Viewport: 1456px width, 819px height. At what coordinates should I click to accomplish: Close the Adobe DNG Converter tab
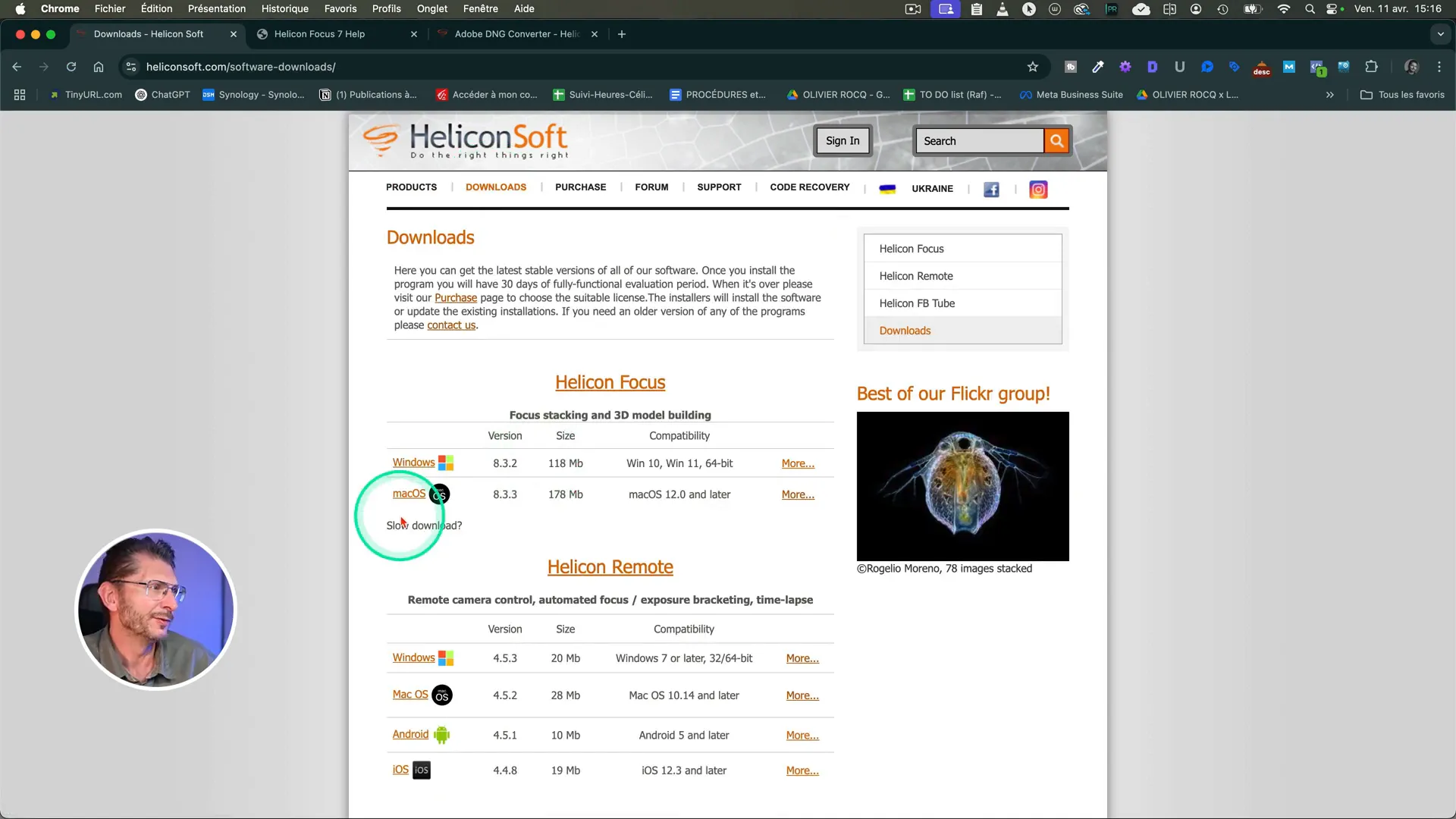click(x=595, y=34)
